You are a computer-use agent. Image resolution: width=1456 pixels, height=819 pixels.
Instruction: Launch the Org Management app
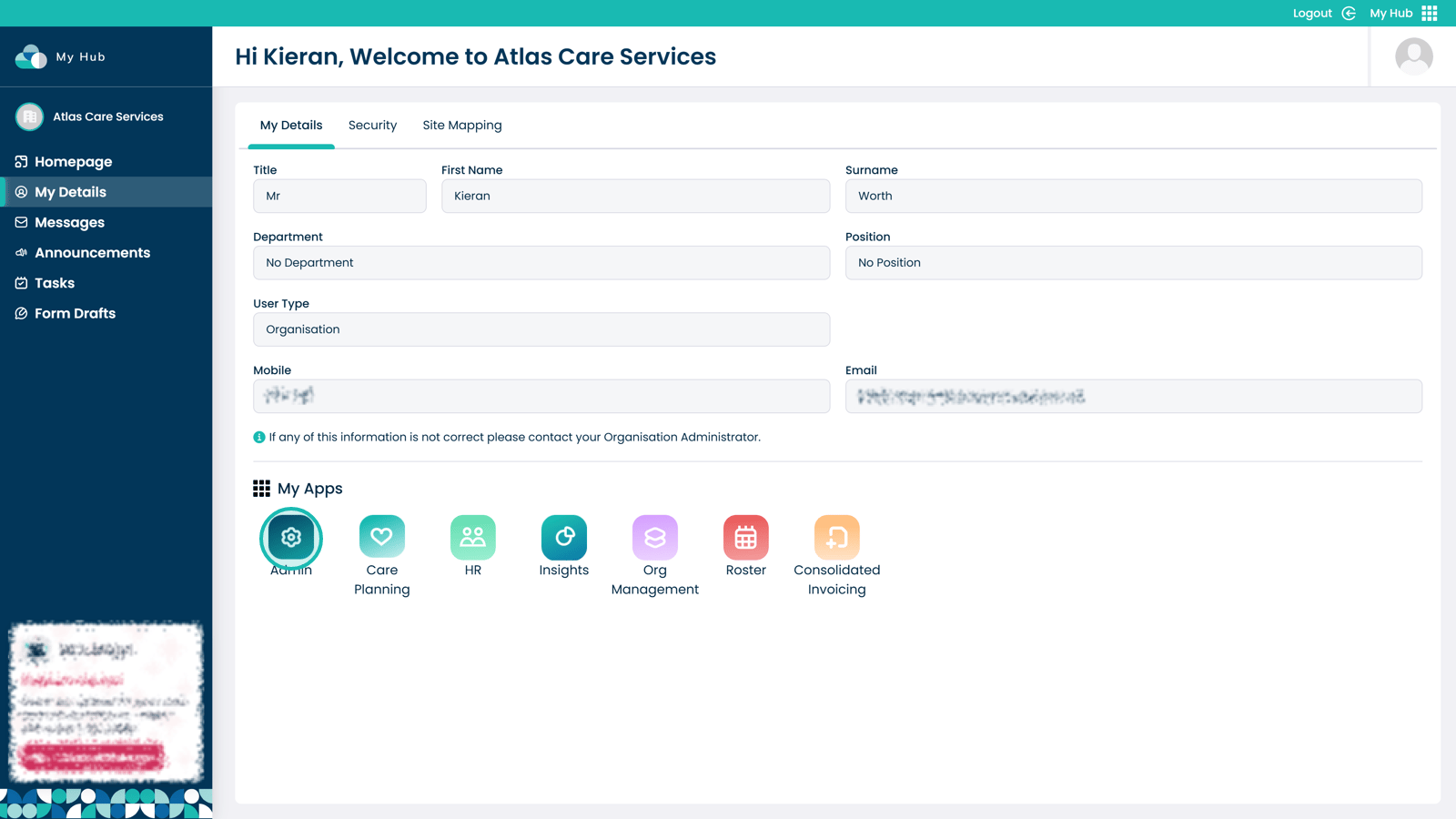point(655,538)
